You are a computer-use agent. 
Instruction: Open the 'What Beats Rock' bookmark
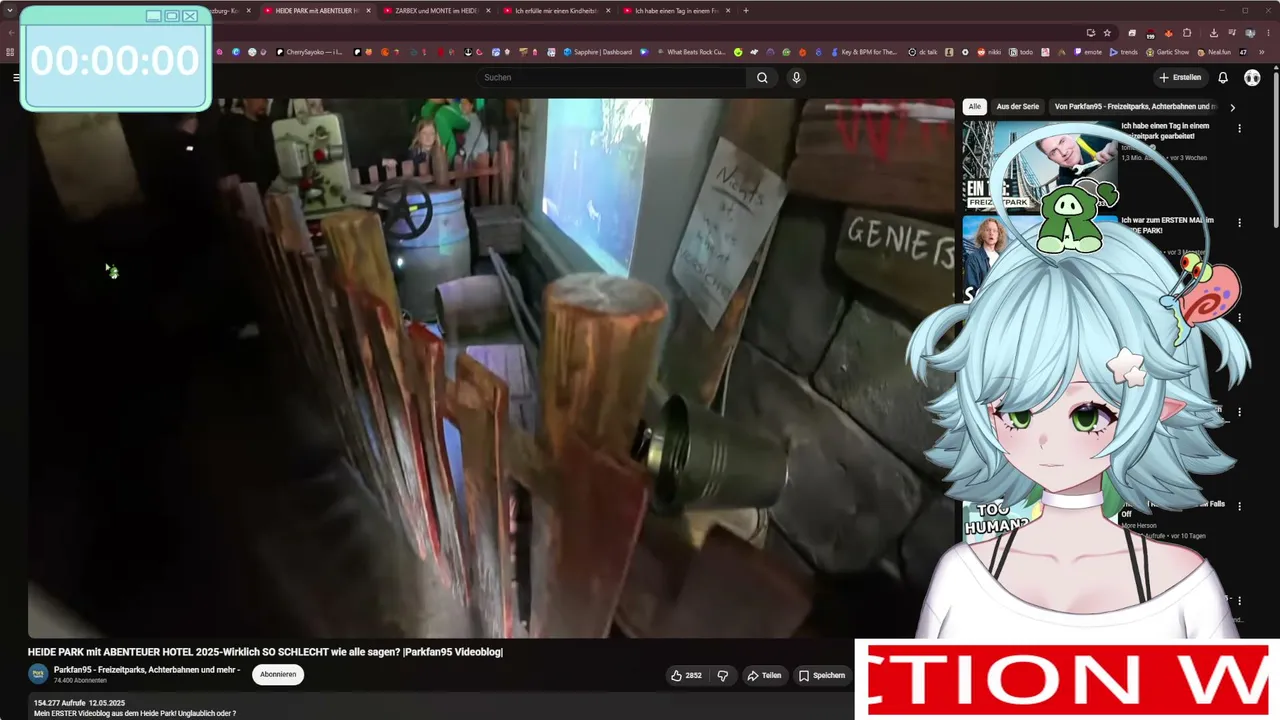tap(690, 52)
